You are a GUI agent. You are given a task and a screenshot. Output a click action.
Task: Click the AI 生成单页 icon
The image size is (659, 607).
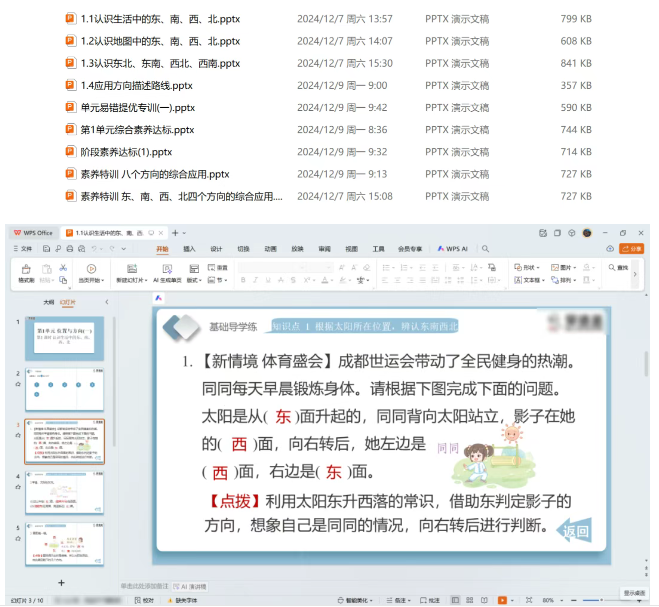[167, 273]
